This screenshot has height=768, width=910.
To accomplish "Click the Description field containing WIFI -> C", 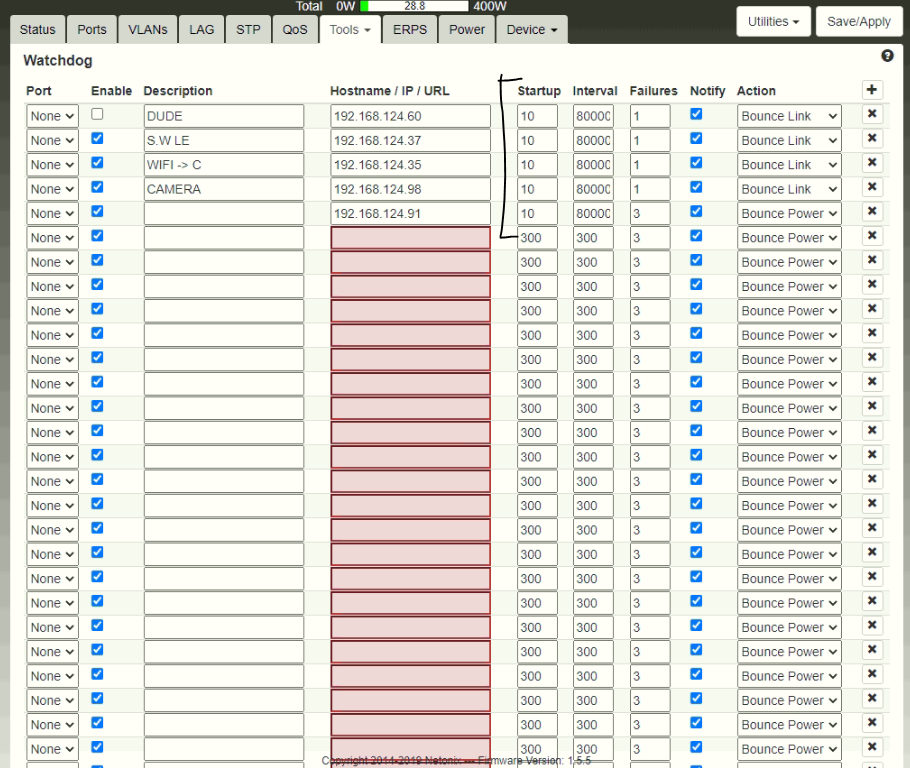I will point(223,165).
